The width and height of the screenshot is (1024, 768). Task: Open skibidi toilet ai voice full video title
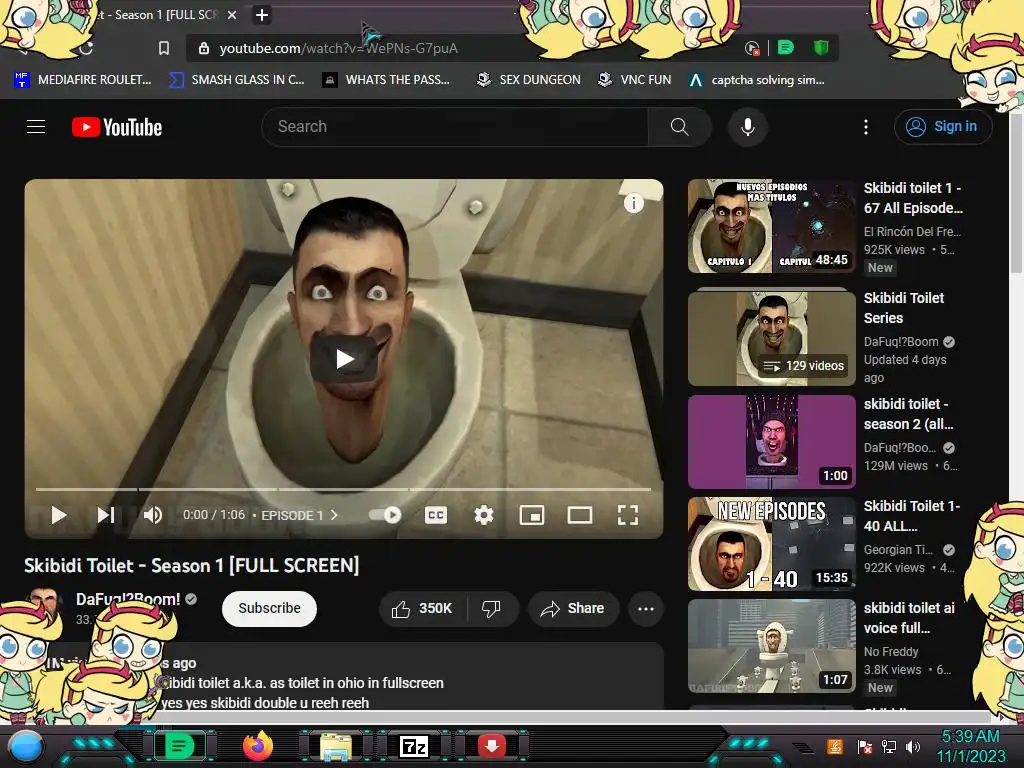pyautogui.click(x=909, y=618)
